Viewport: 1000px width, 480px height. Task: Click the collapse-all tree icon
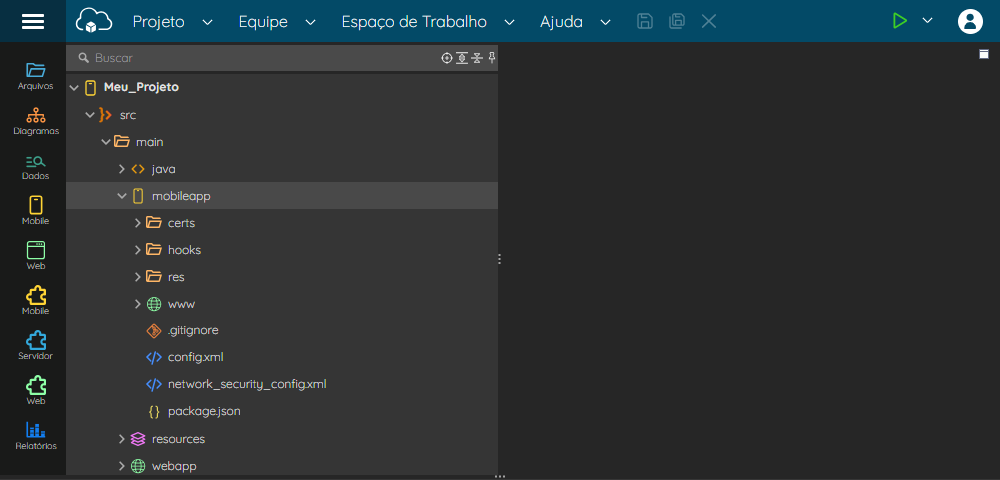477,58
